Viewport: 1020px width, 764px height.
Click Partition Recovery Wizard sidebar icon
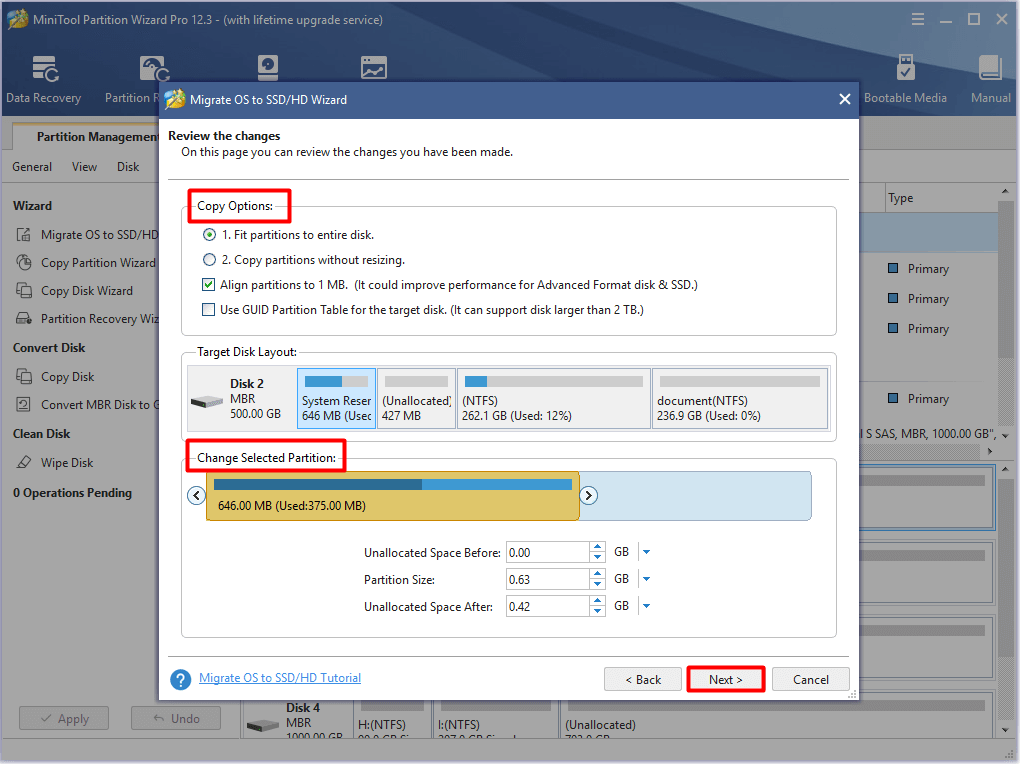click(23, 319)
